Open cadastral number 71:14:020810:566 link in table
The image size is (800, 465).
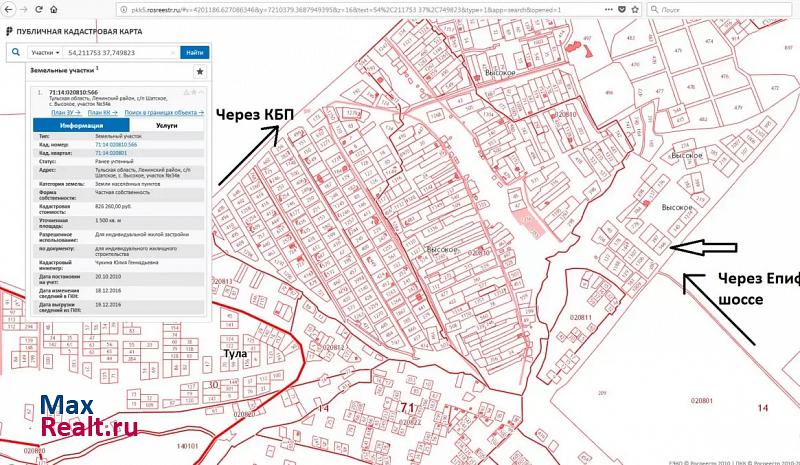click(x=115, y=144)
